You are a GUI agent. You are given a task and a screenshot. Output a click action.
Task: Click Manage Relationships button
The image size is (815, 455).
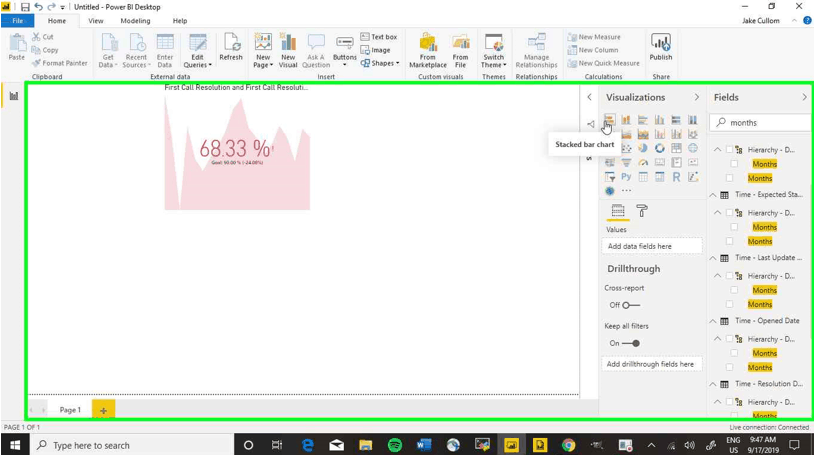pos(536,50)
